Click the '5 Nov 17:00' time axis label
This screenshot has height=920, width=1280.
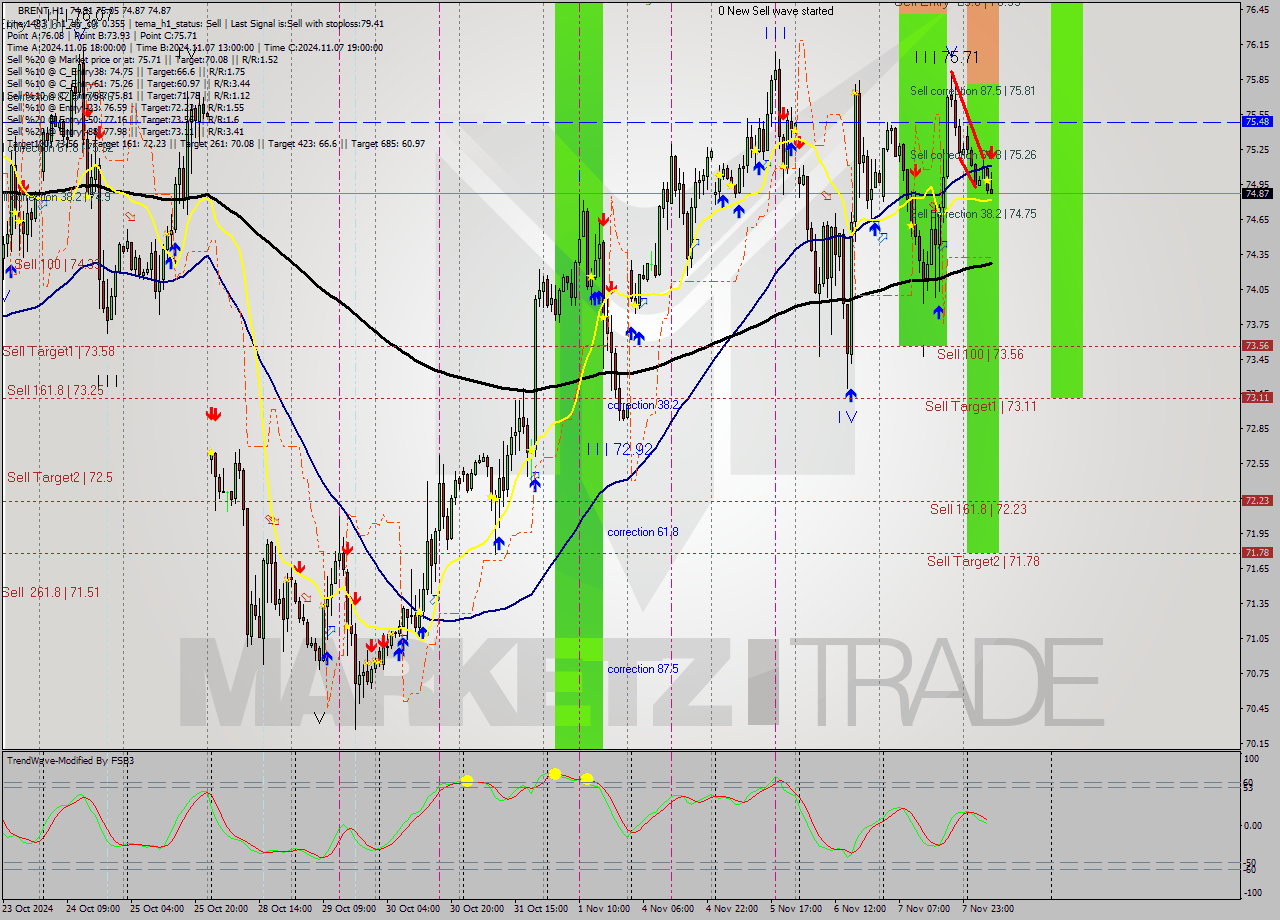coord(795,909)
